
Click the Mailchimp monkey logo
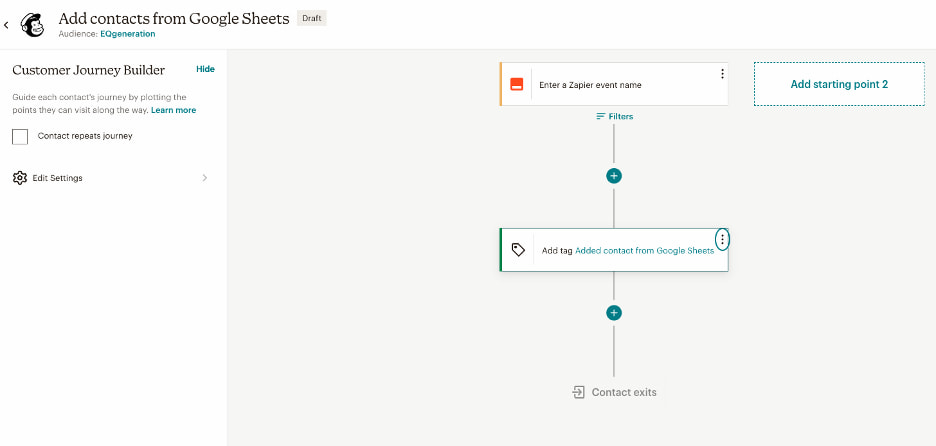(x=32, y=25)
